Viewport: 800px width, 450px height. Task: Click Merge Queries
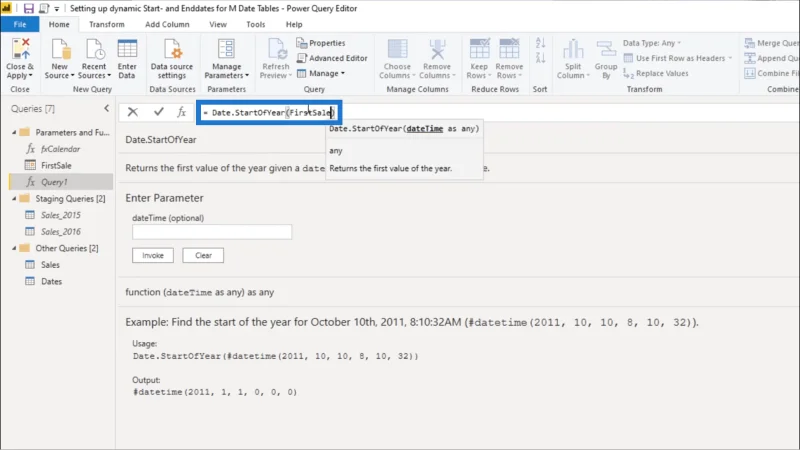tap(771, 43)
